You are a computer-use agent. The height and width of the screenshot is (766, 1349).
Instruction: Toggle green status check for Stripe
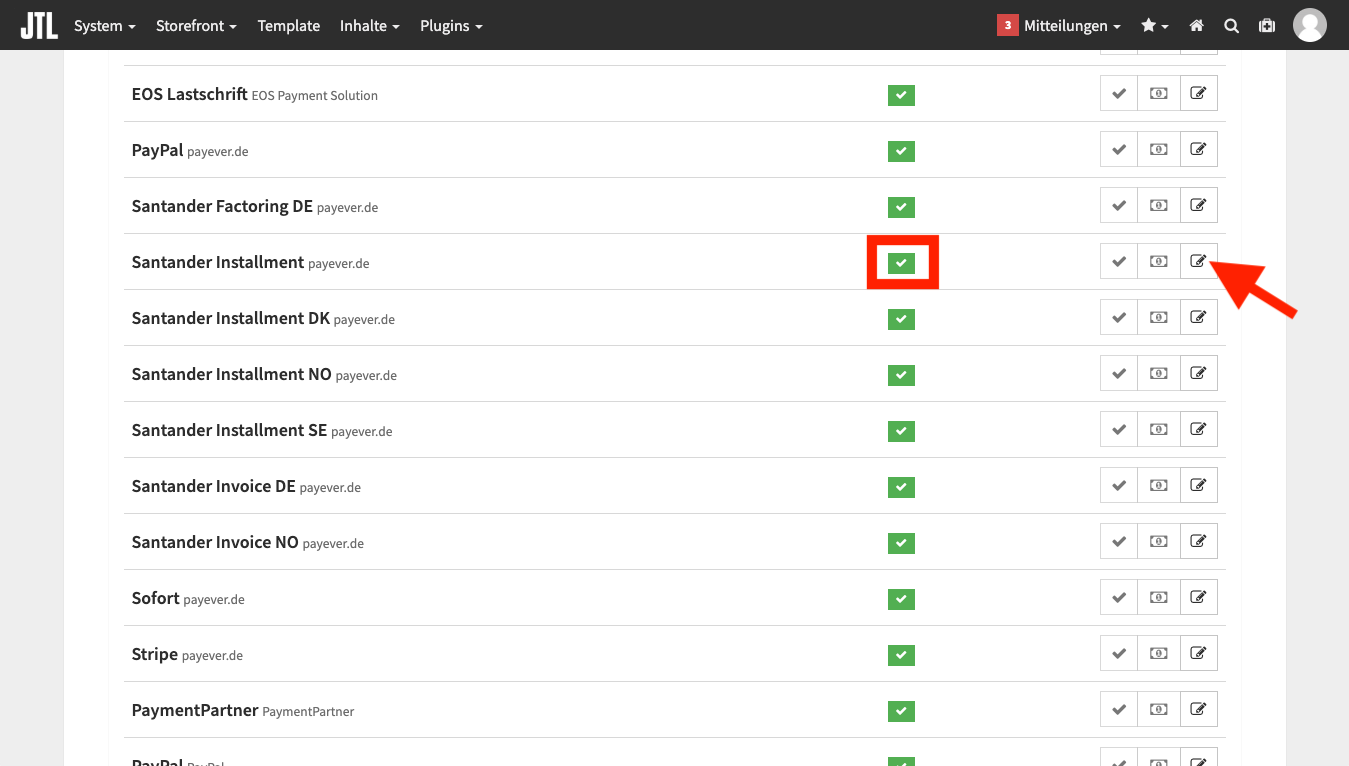901,655
